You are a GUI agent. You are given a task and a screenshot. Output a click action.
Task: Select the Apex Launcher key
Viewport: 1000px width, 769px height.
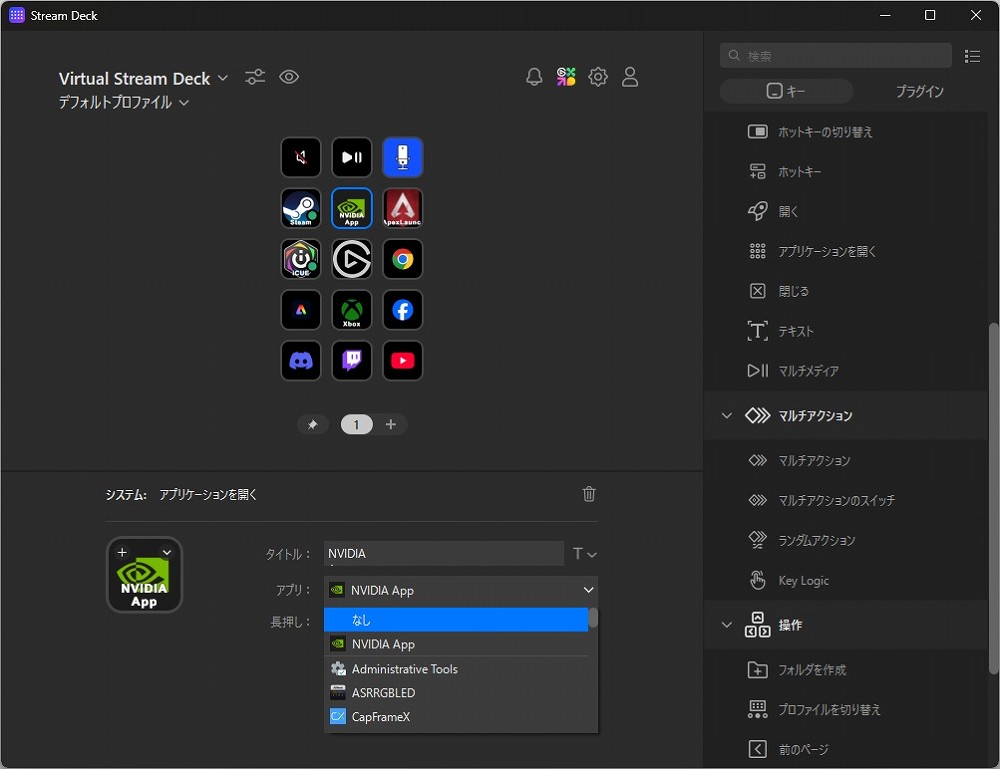coord(402,208)
